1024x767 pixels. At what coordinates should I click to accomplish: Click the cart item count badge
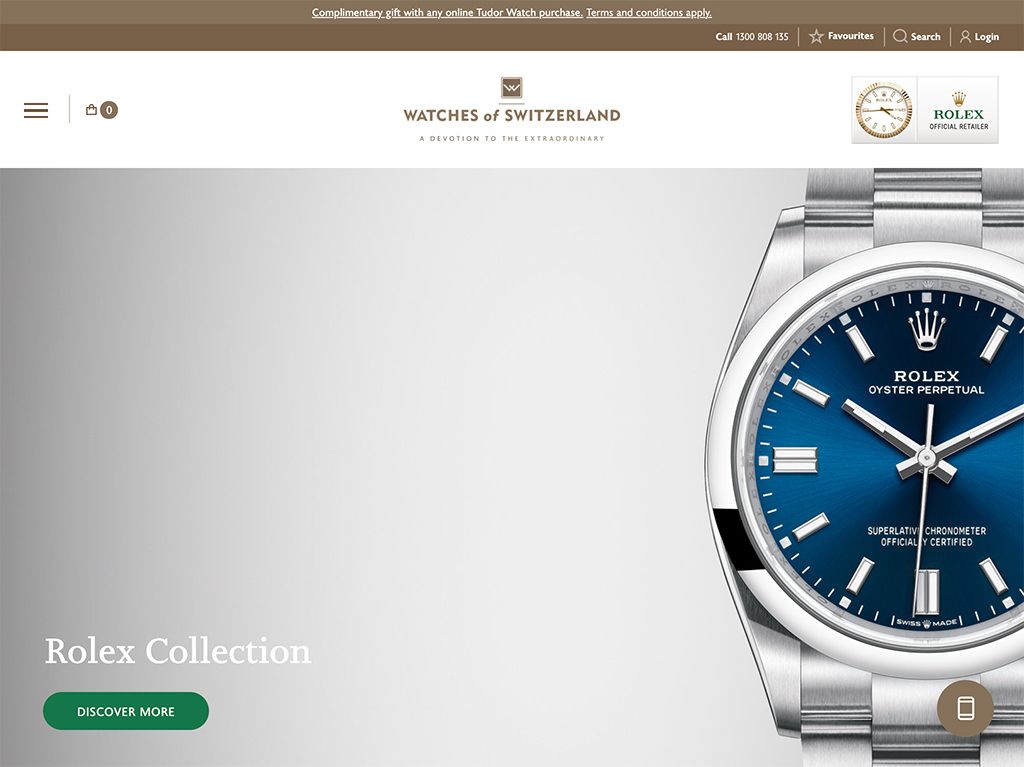(109, 110)
